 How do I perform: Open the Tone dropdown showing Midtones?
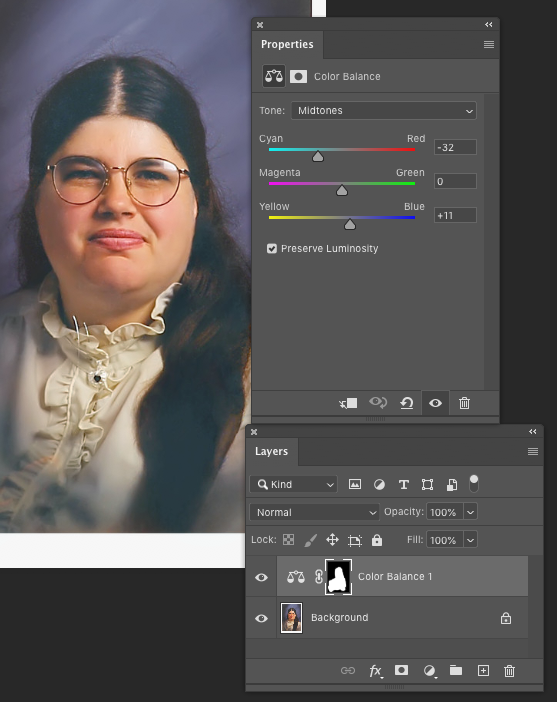pyautogui.click(x=384, y=111)
